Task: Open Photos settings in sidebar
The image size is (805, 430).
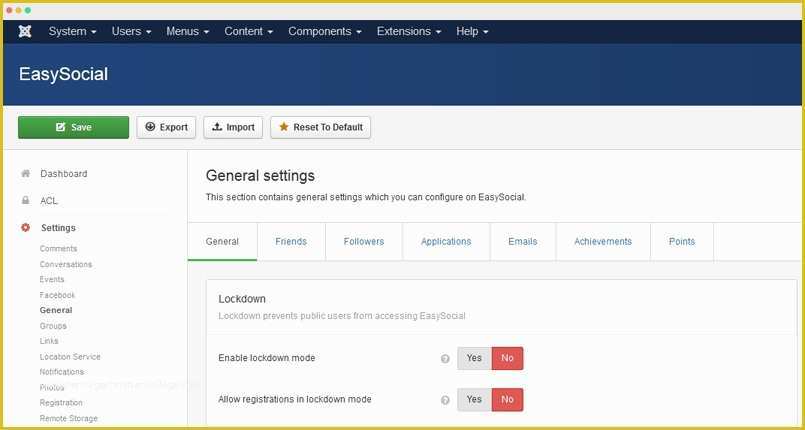Action: 52,387
